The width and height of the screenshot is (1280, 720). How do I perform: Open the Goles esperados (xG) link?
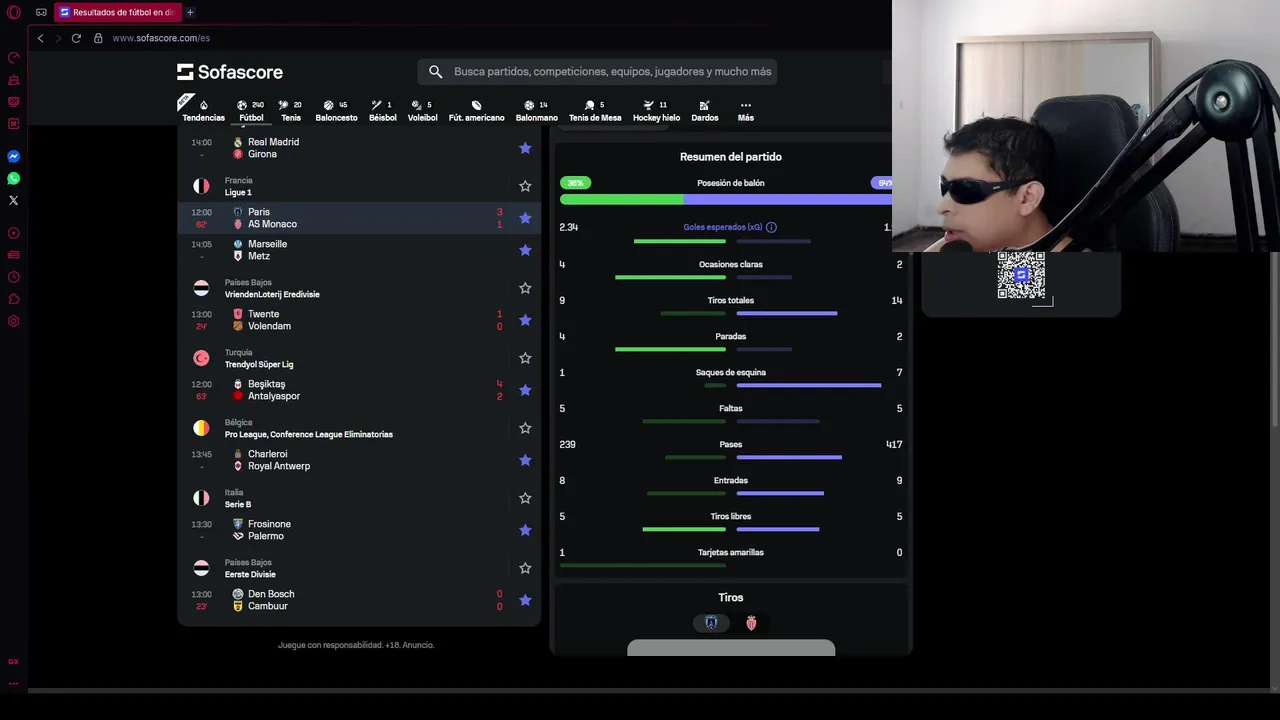click(723, 227)
